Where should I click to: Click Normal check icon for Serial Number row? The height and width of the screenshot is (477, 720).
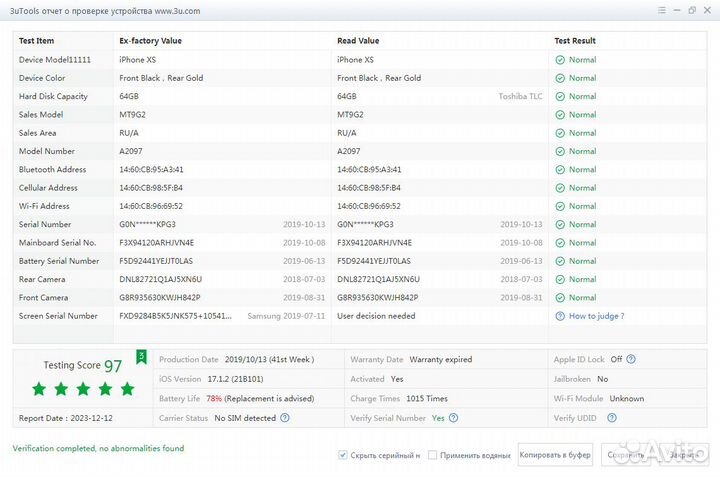point(560,224)
